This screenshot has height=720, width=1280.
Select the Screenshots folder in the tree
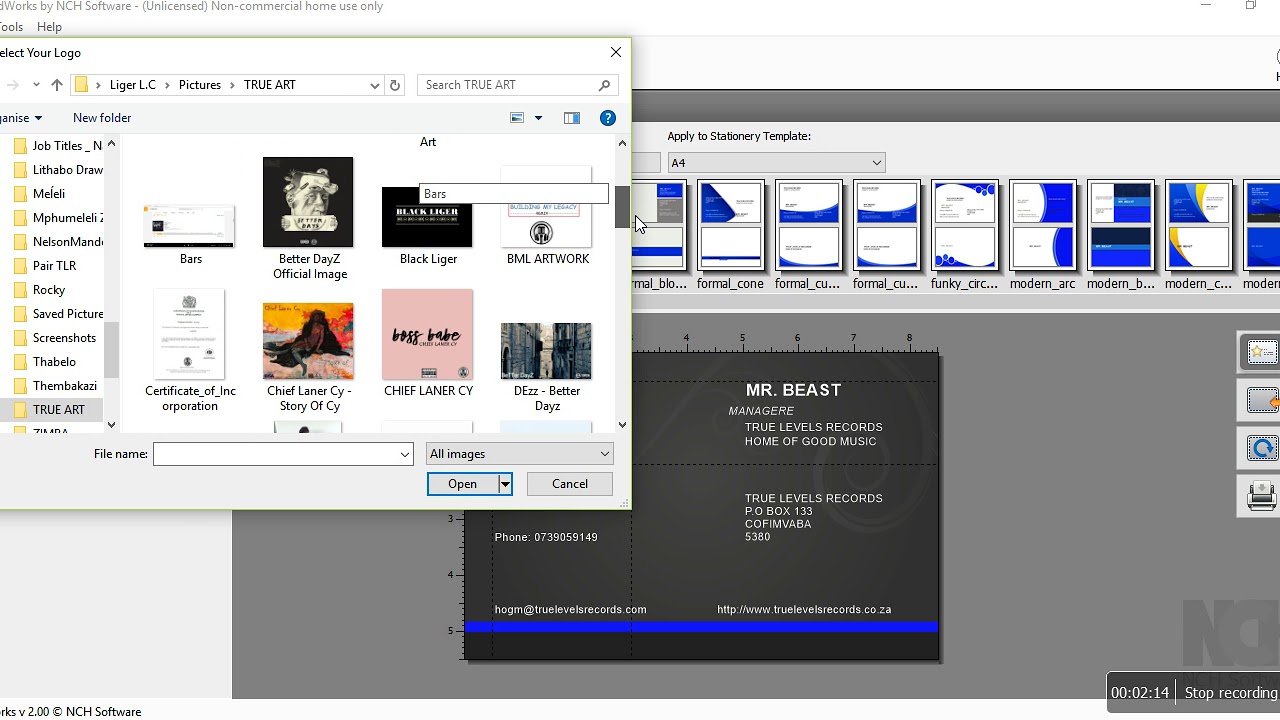coord(64,338)
